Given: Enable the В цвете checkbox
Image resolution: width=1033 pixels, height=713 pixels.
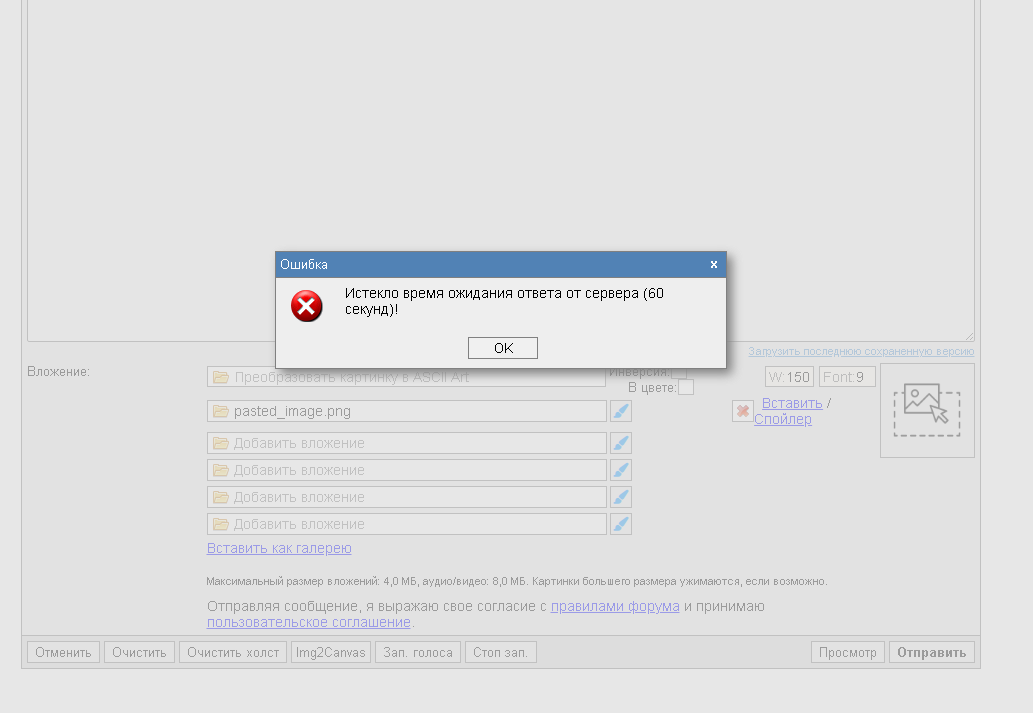Looking at the screenshot, I should [x=686, y=387].
